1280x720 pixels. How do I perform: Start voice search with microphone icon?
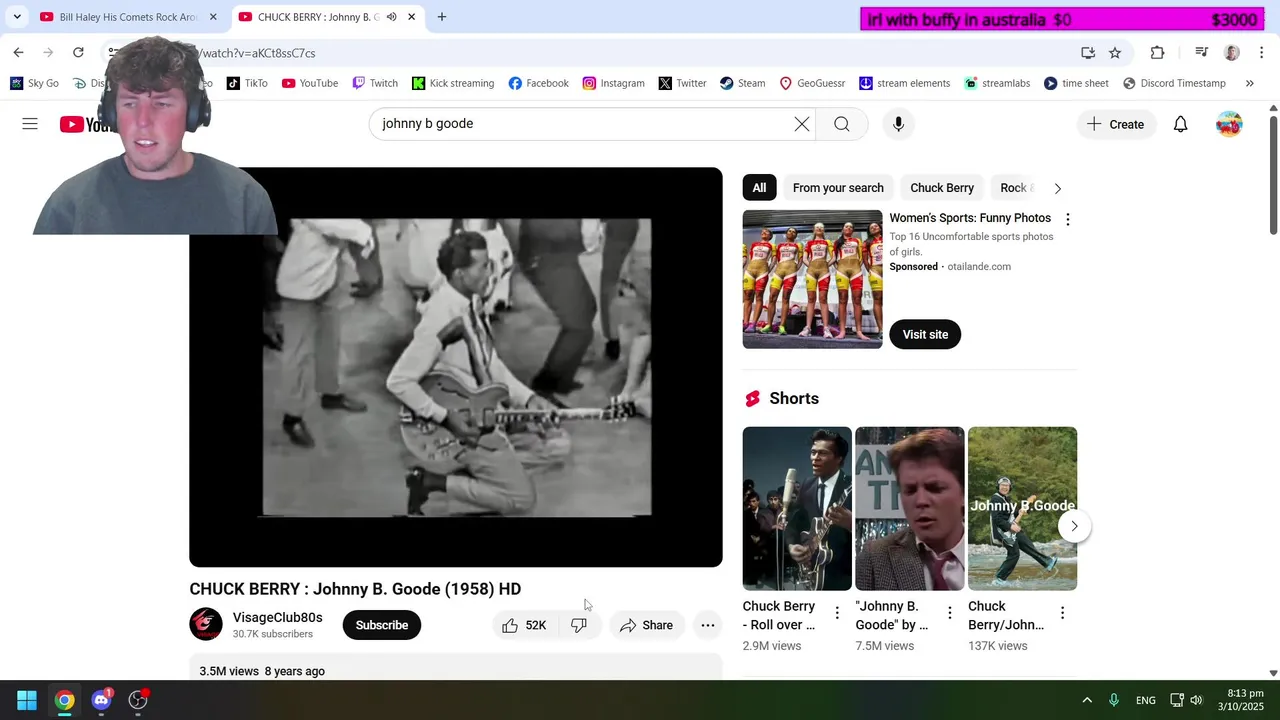pos(898,124)
